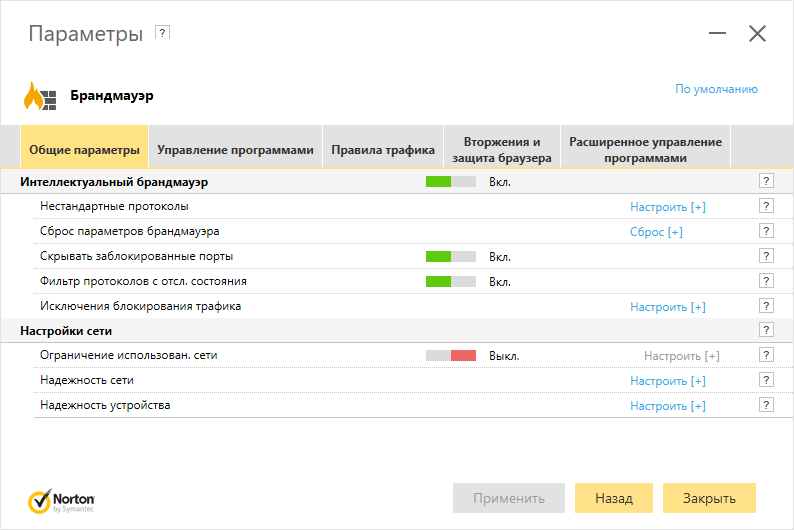Click the Norton by Symantec logo

61,501
